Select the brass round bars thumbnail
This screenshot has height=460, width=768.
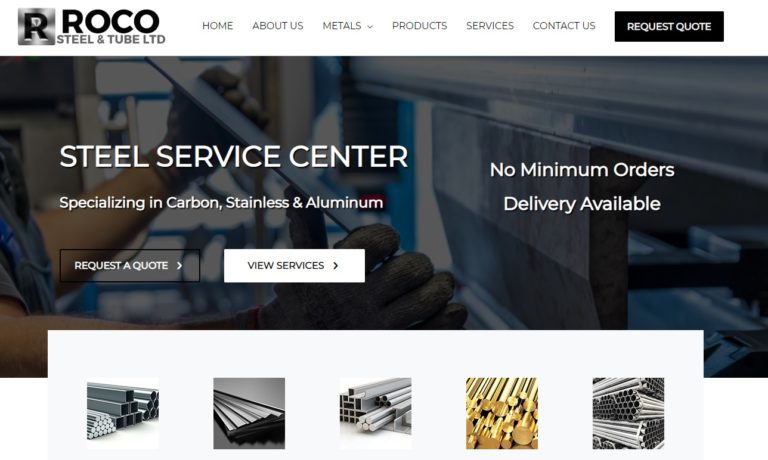click(502, 413)
